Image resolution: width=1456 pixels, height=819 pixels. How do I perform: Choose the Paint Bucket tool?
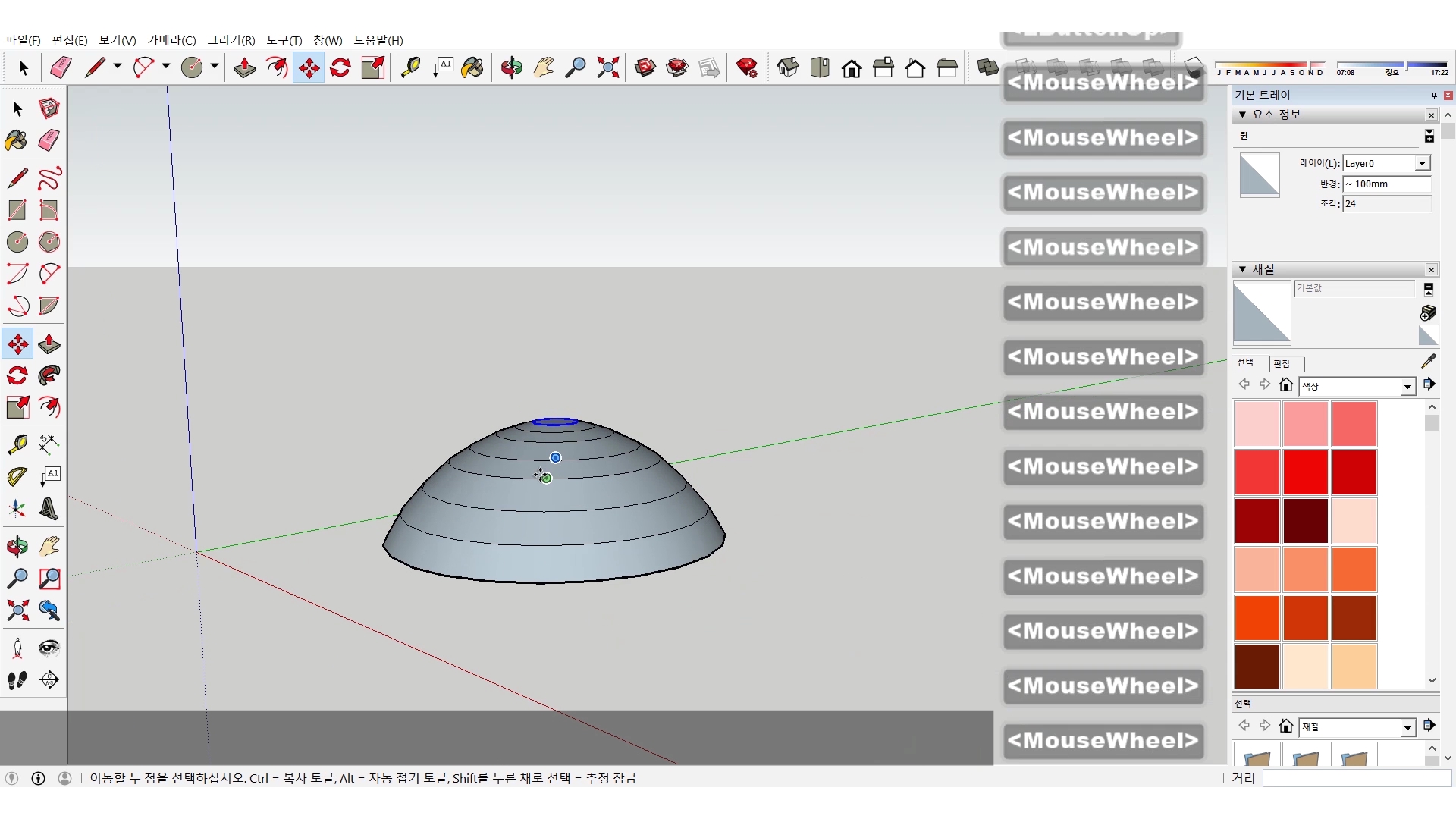16,140
